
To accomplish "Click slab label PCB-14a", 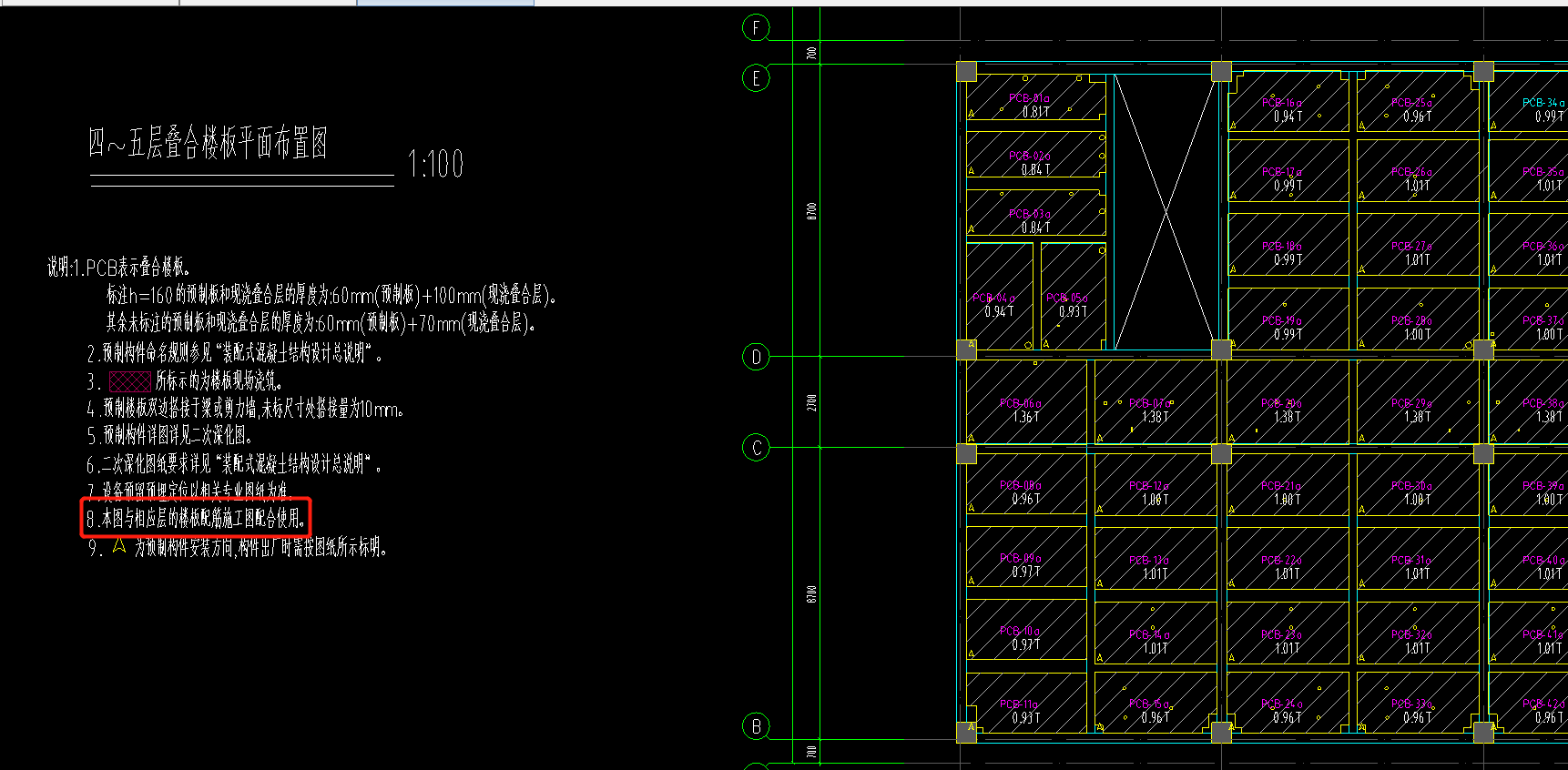I will [x=1149, y=634].
